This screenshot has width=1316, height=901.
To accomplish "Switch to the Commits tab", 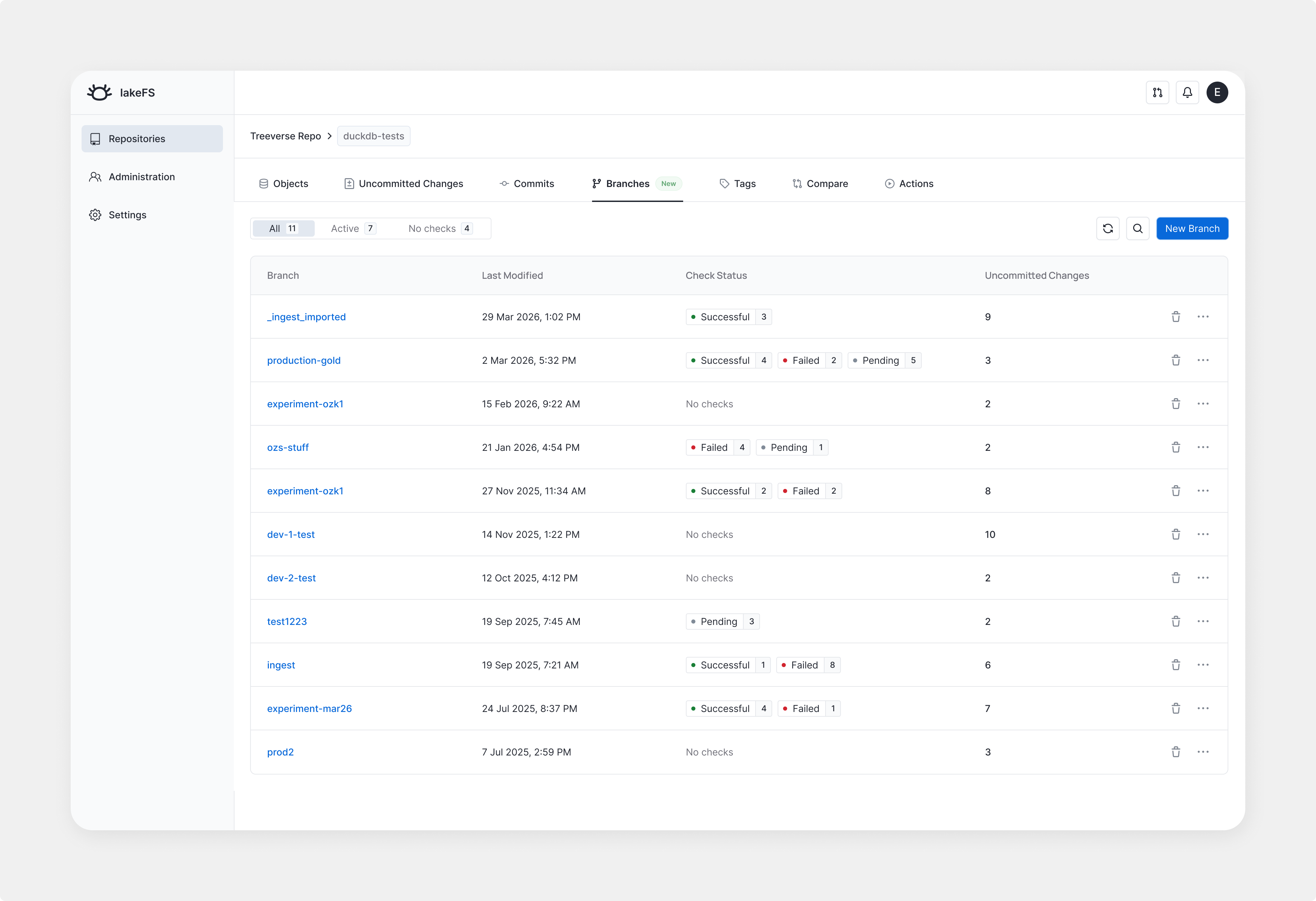I will (526, 184).
